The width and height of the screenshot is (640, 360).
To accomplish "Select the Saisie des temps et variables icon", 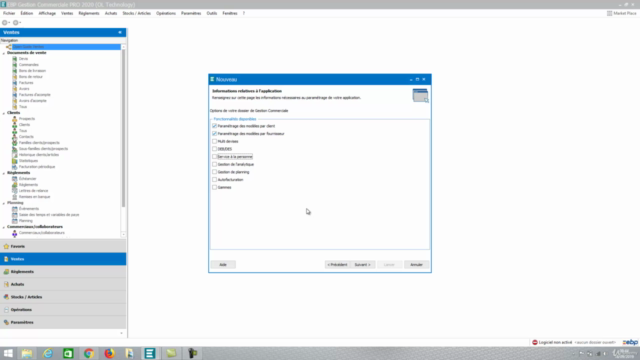I will point(15,215).
